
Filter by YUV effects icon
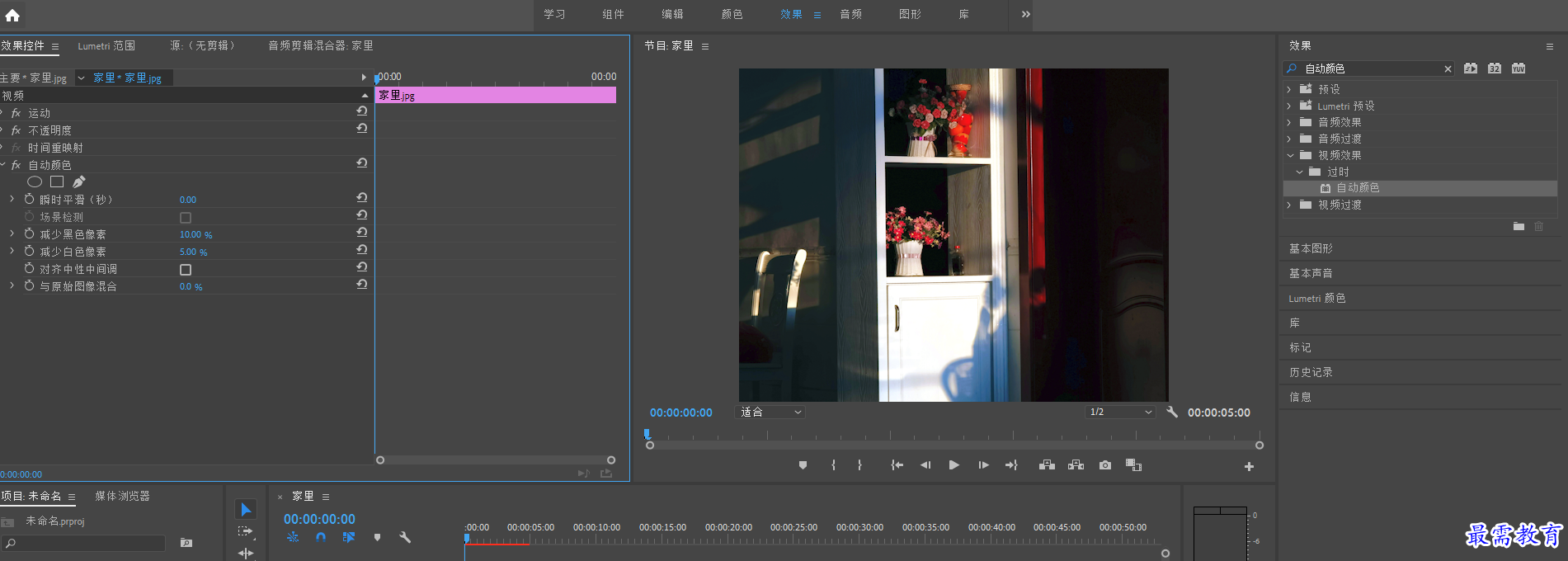1519,68
